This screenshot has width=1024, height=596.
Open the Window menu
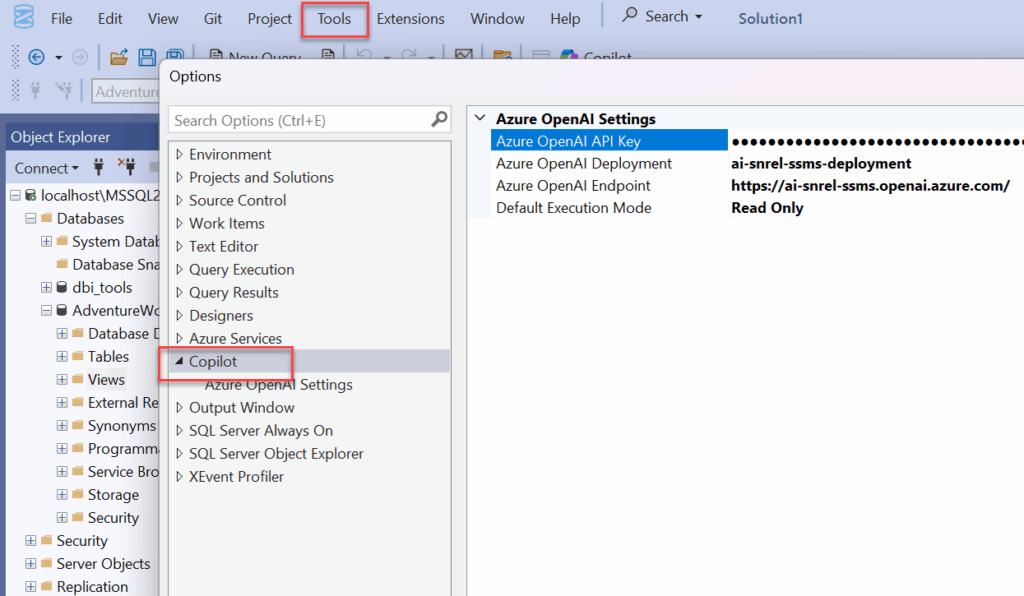click(497, 18)
